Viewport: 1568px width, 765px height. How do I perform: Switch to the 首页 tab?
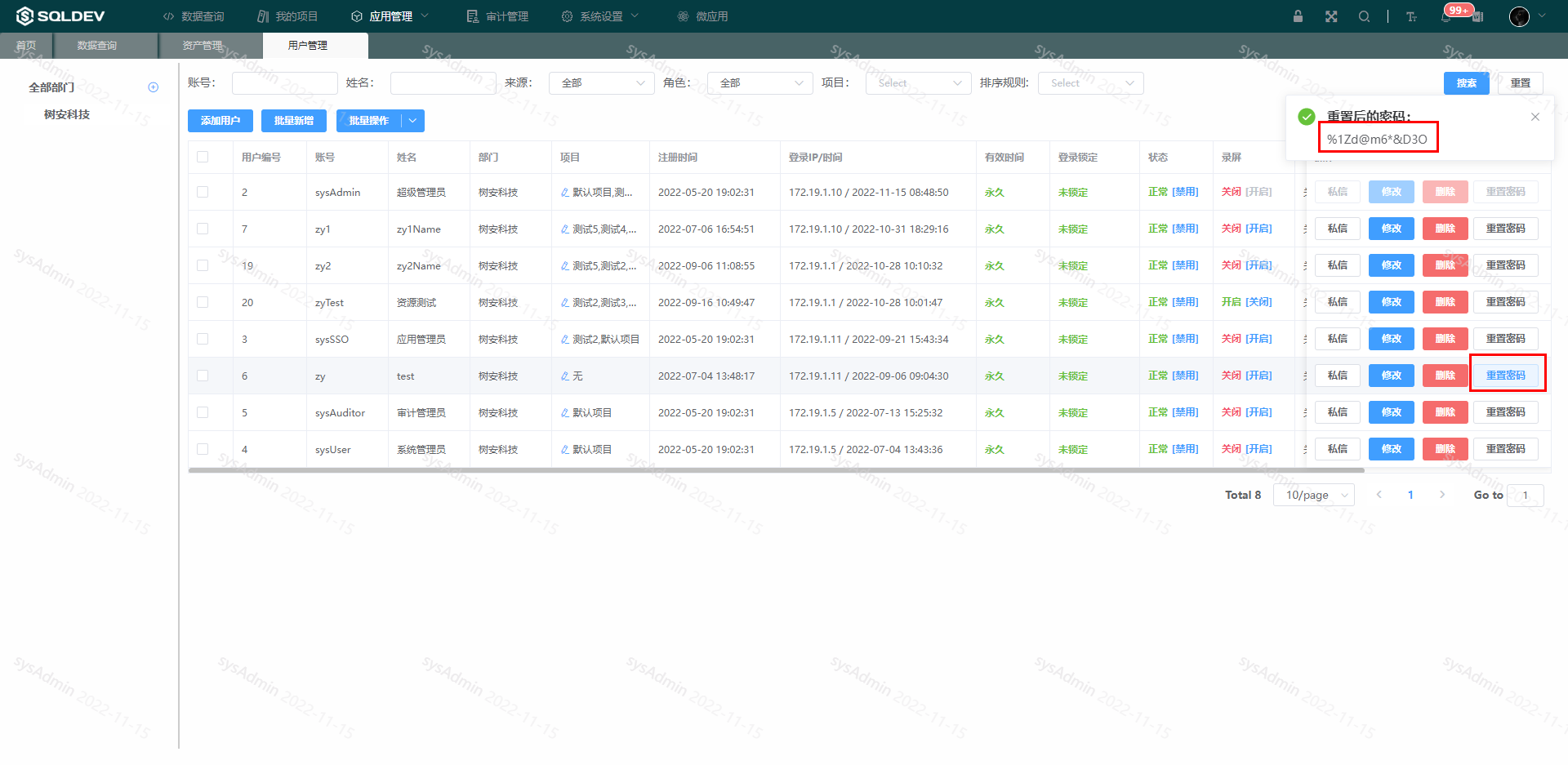26,46
